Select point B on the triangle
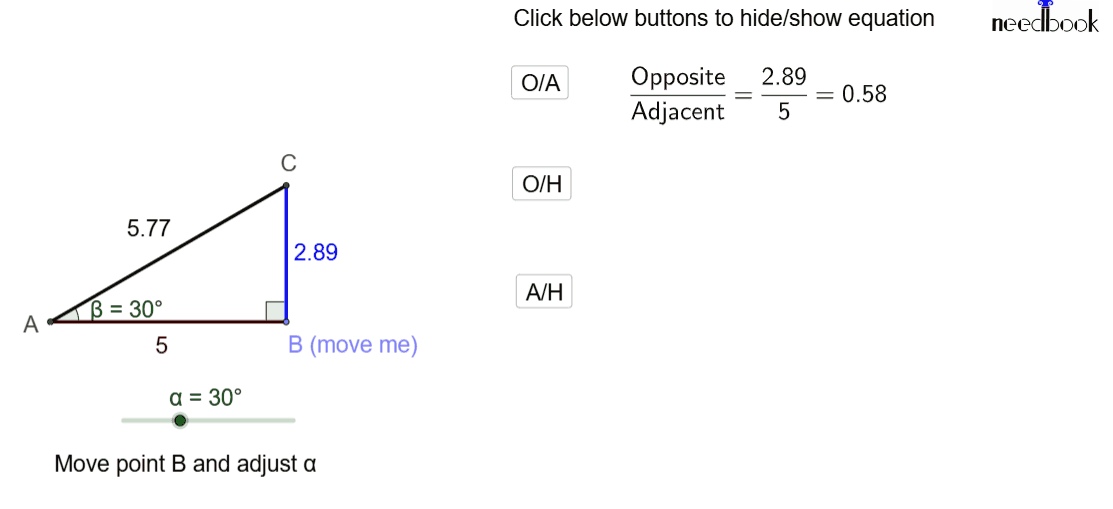 (286, 322)
